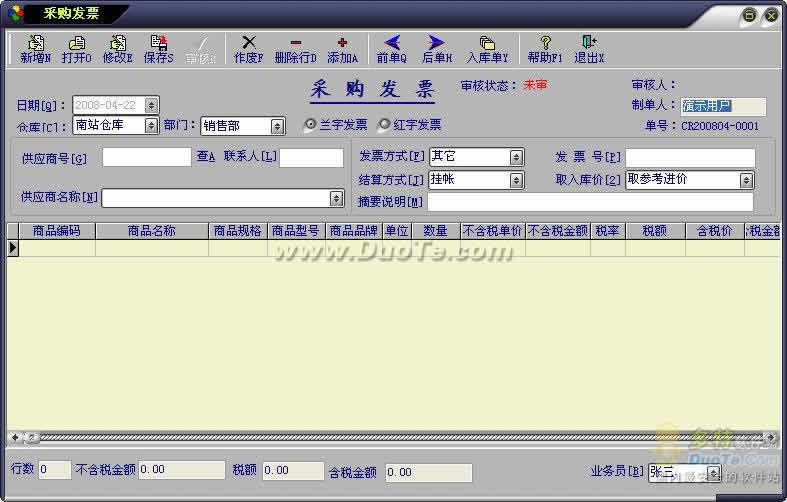The image size is (787, 502).
Task: Click the invoice number CR200804-0001
Action: point(720,126)
